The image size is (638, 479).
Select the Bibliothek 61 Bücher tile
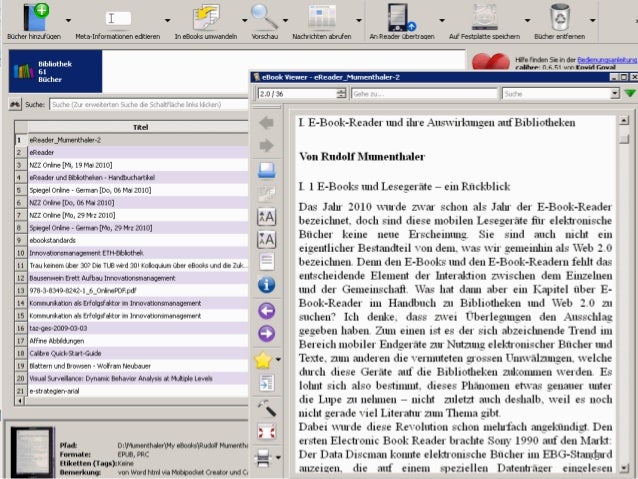click(55, 71)
